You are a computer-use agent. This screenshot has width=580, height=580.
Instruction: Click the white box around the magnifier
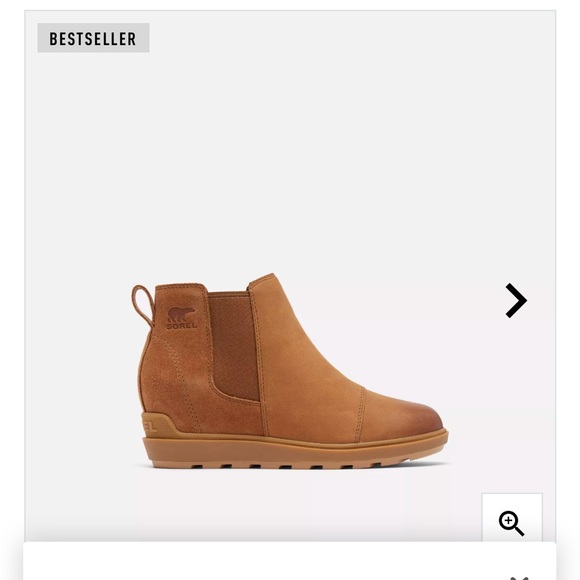click(x=512, y=517)
